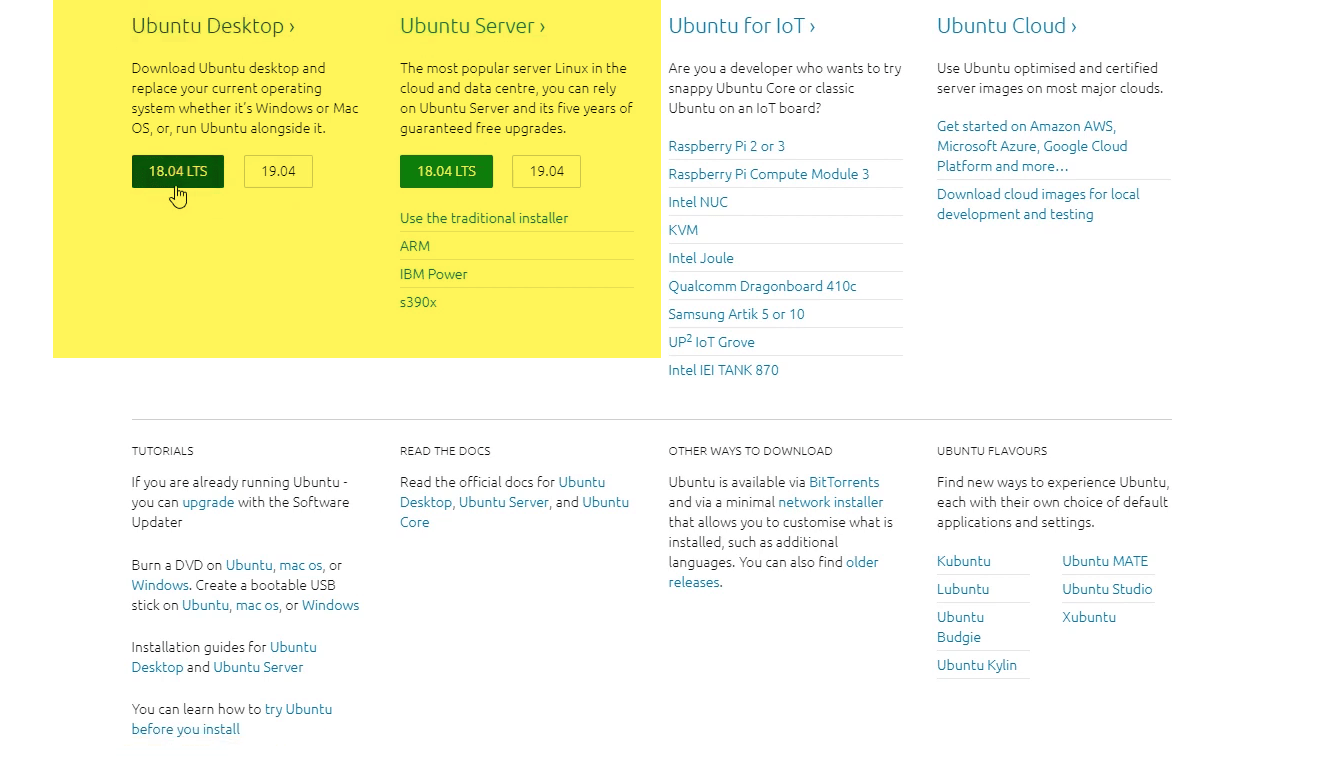The height and width of the screenshot is (758, 1322).
Task: Open the Intel NUC link
Action: 698,202
